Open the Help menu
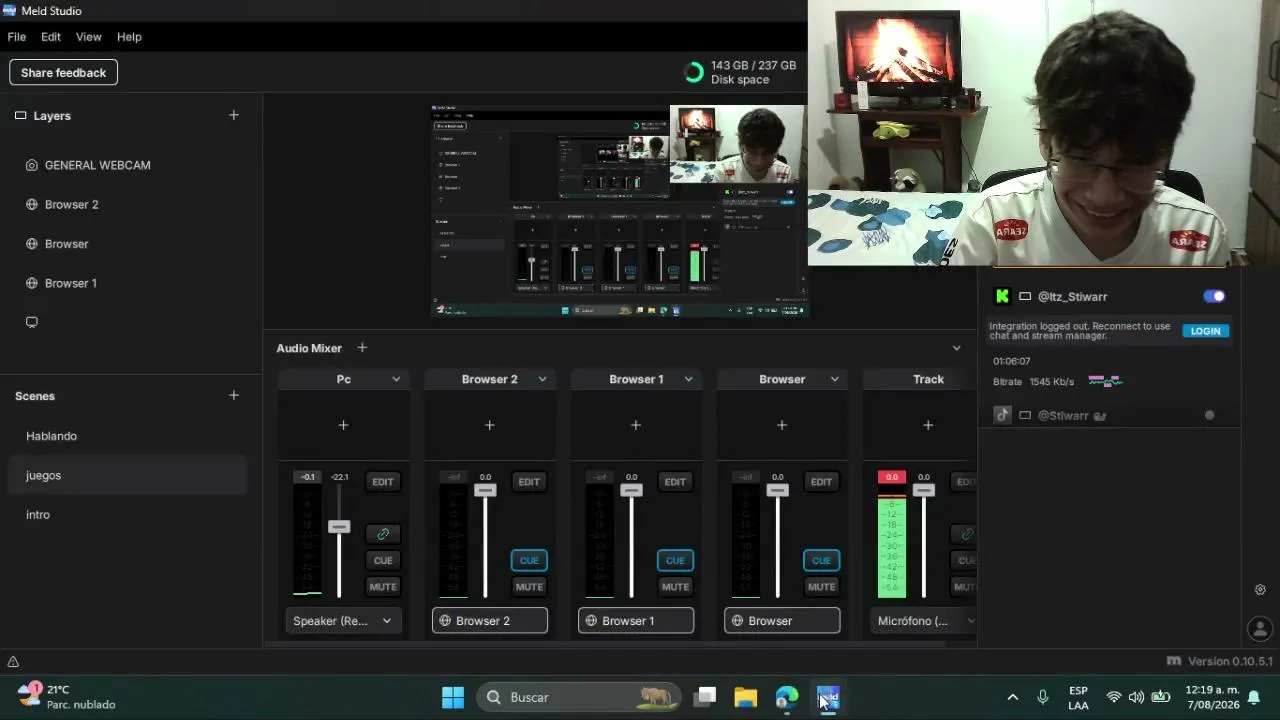 (x=129, y=37)
